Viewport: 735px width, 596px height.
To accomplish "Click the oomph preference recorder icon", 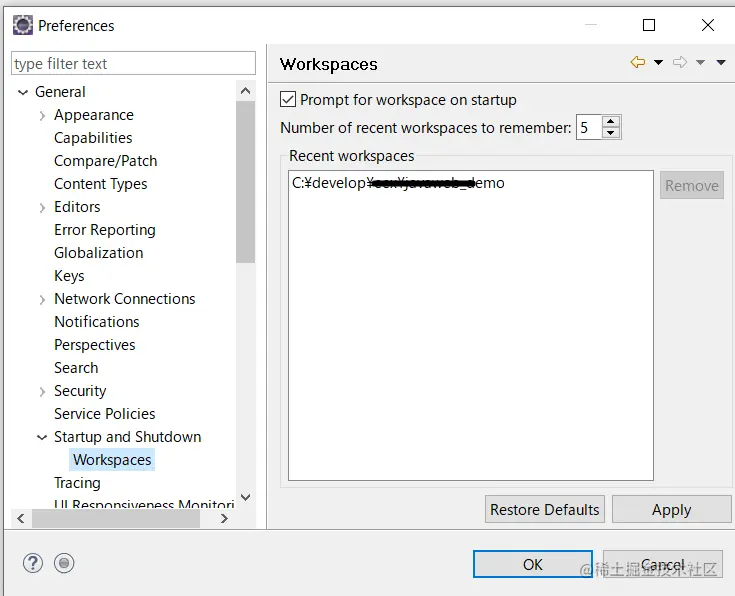I will pyautogui.click(x=65, y=563).
